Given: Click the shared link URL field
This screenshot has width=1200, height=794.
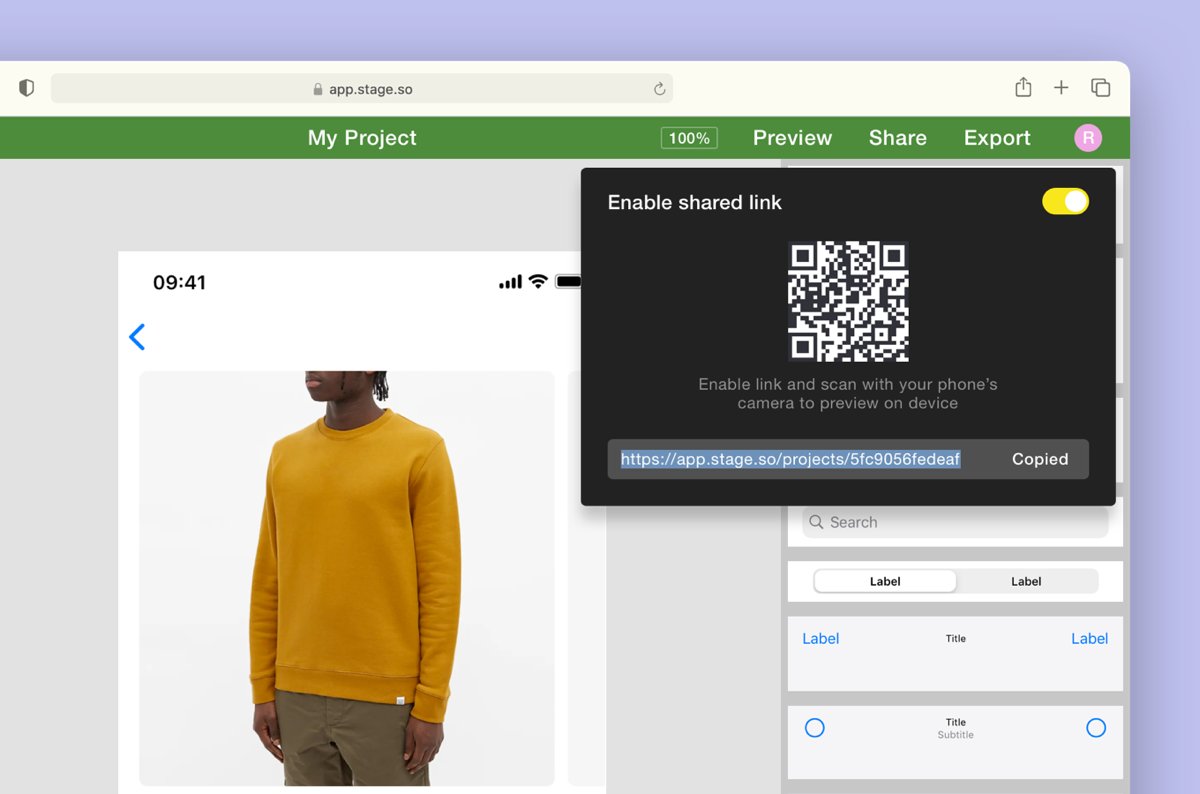Looking at the screenshot, I should tap(790, 459).
